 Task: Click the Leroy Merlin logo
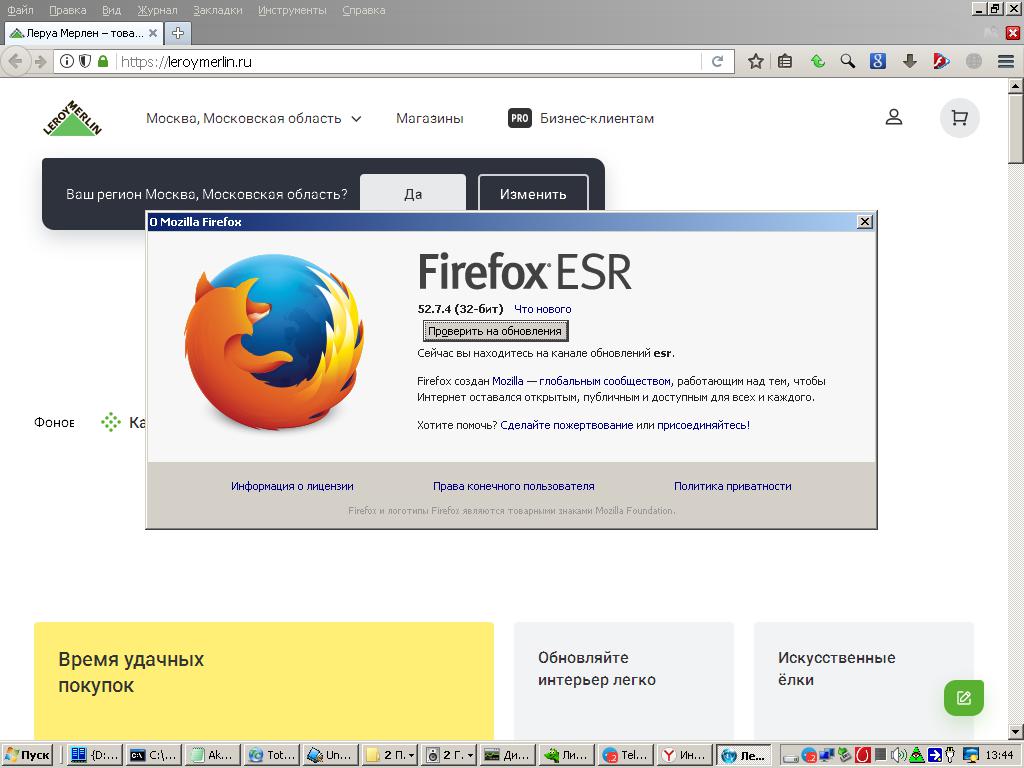[x=72, y=118]
